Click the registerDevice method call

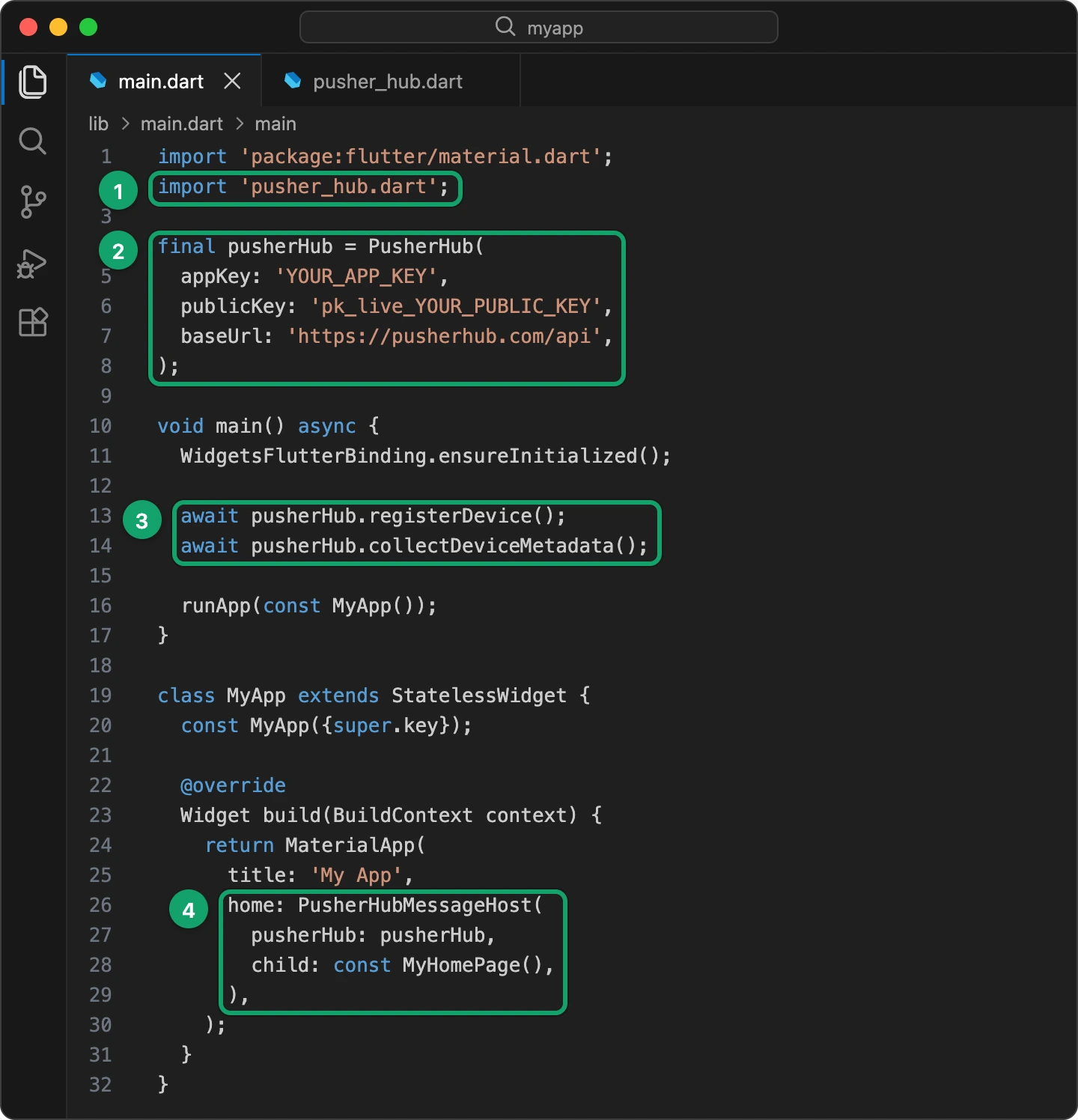(x=451, y=516)
